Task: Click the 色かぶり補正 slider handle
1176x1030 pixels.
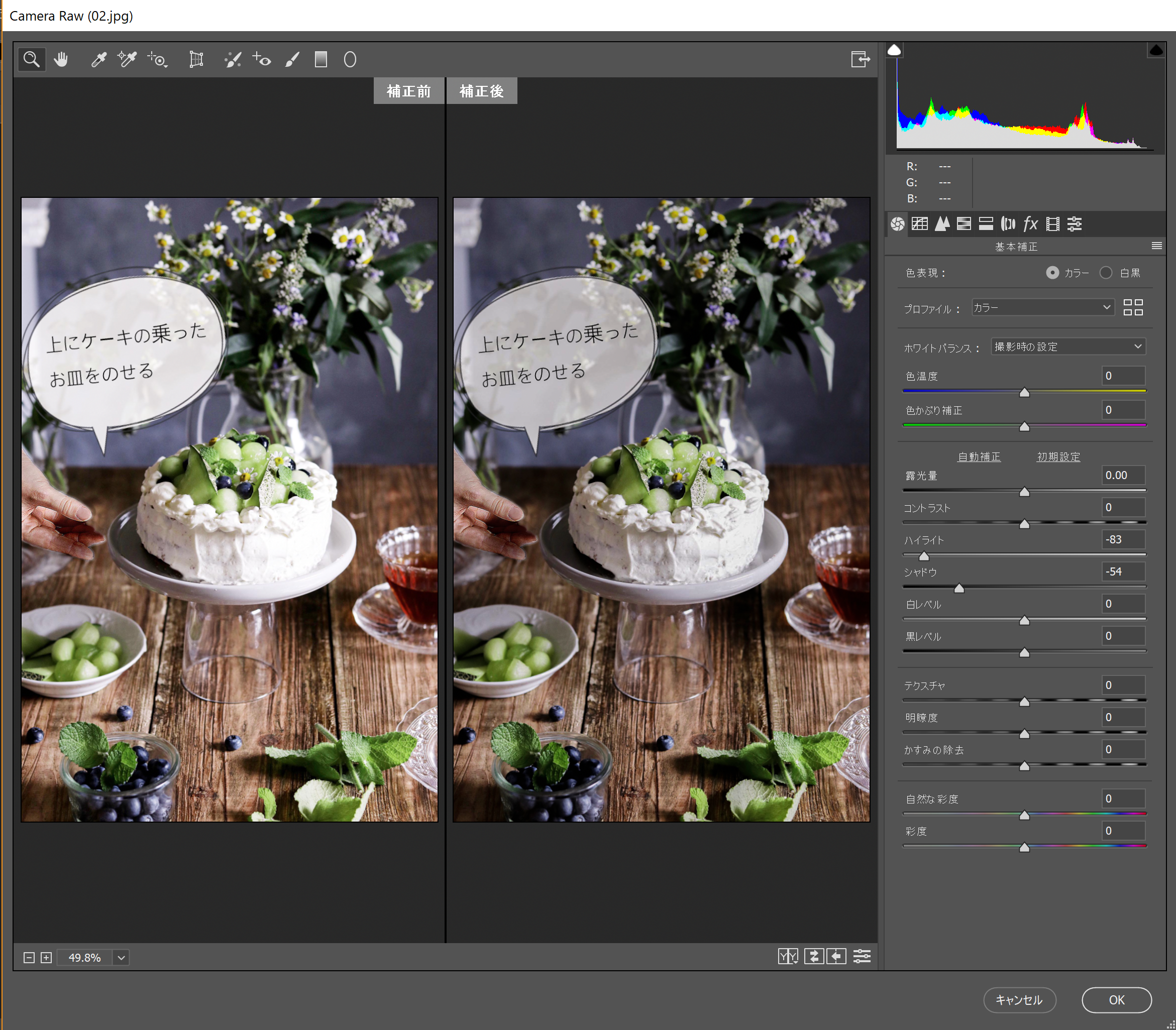Action: [x=1024, y=426]
